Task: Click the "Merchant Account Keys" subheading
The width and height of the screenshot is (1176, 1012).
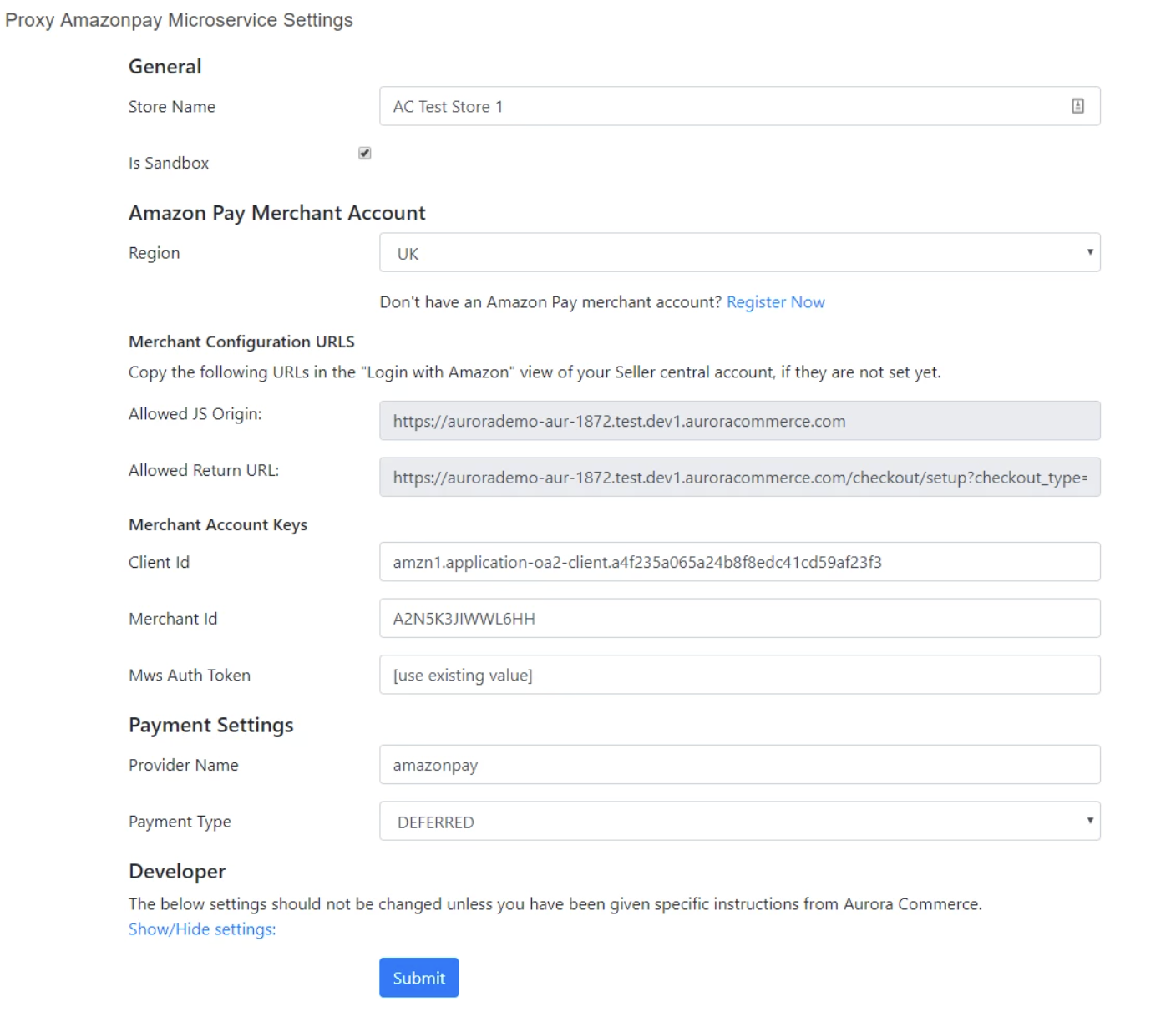Action: 218,524
